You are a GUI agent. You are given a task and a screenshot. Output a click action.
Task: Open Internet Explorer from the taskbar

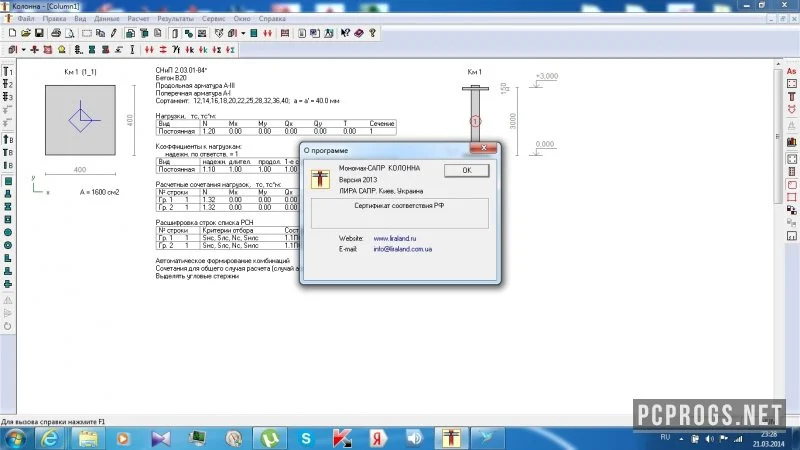pos(49,438)
